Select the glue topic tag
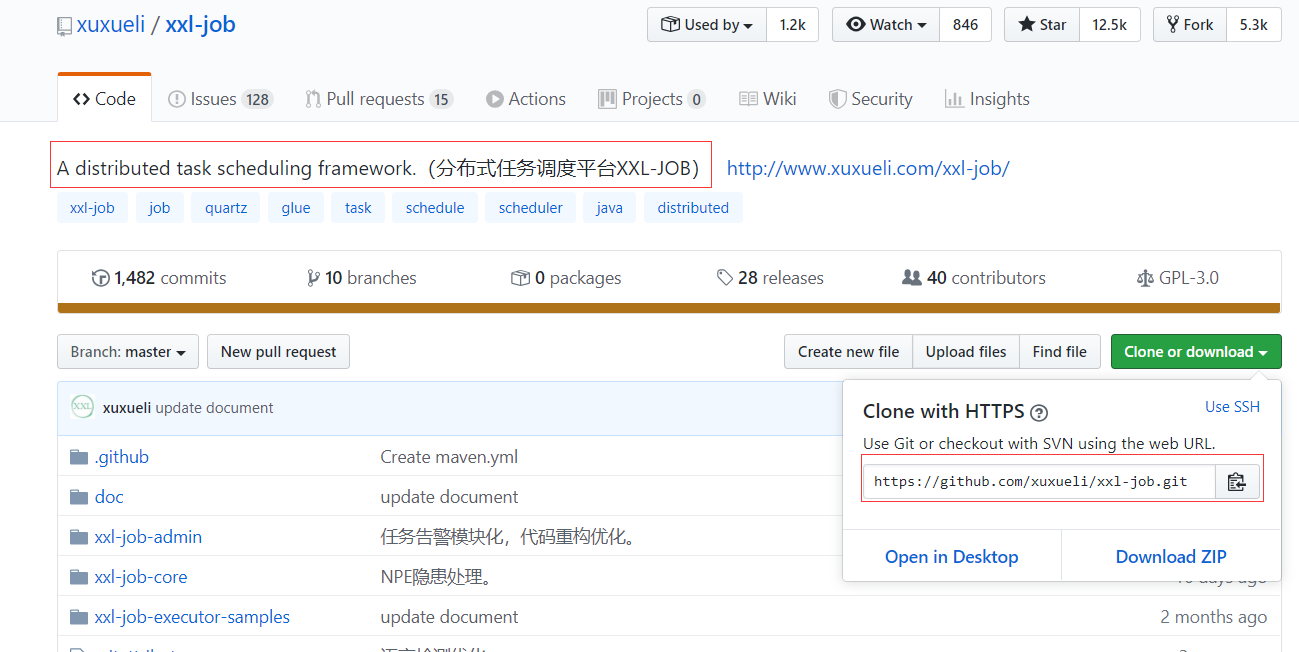 pyautogui.click(x=296, y=208)
